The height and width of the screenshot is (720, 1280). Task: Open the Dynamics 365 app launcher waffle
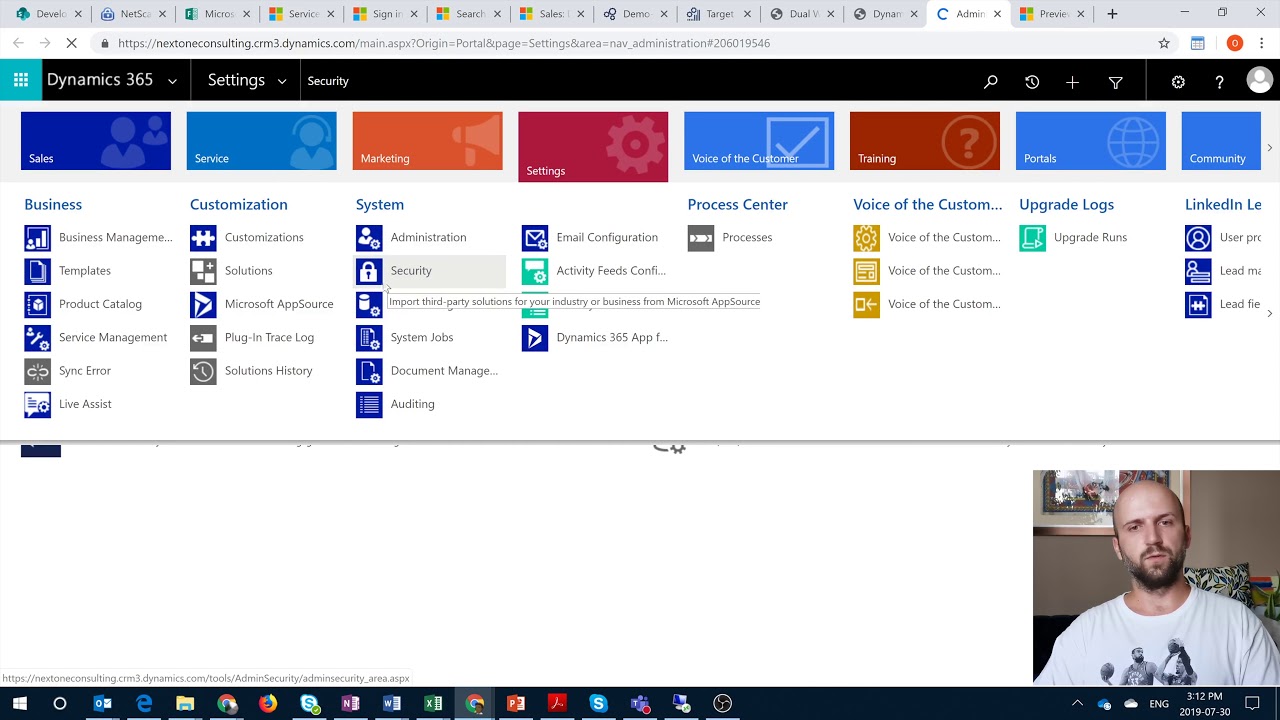[21, 81]
